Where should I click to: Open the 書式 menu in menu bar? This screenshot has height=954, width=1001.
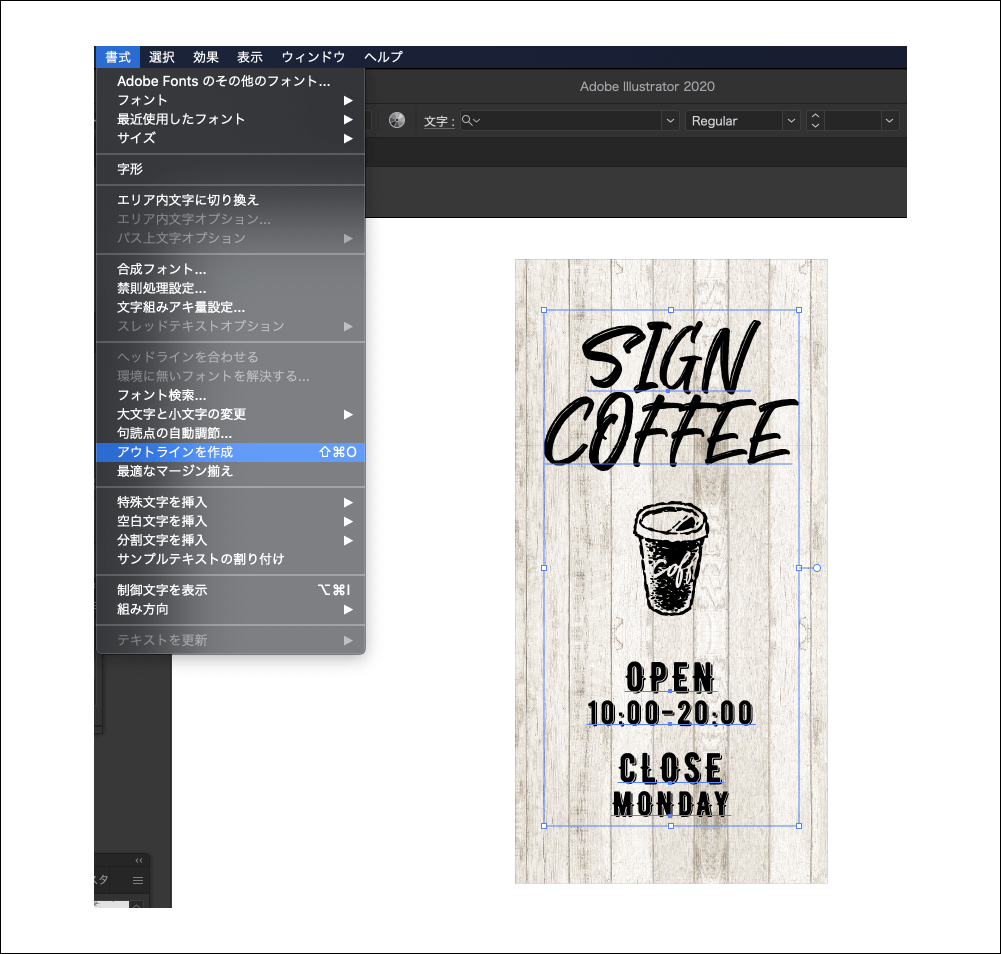tap(118, 57)
